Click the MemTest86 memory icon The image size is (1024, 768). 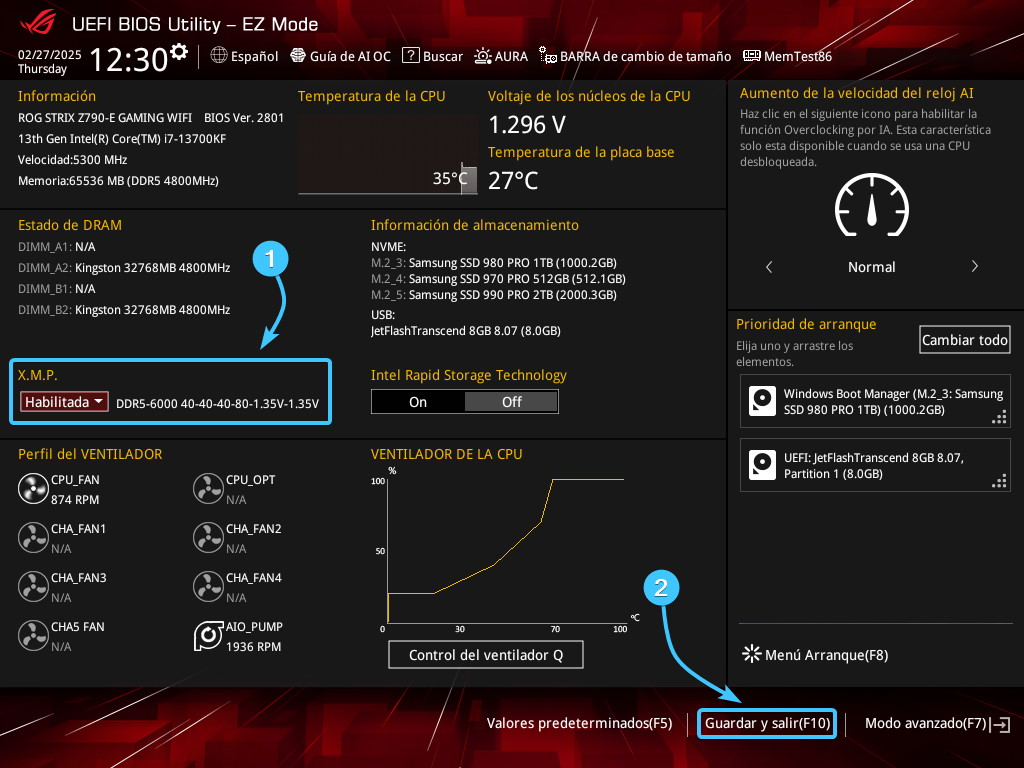click(752, 56)
